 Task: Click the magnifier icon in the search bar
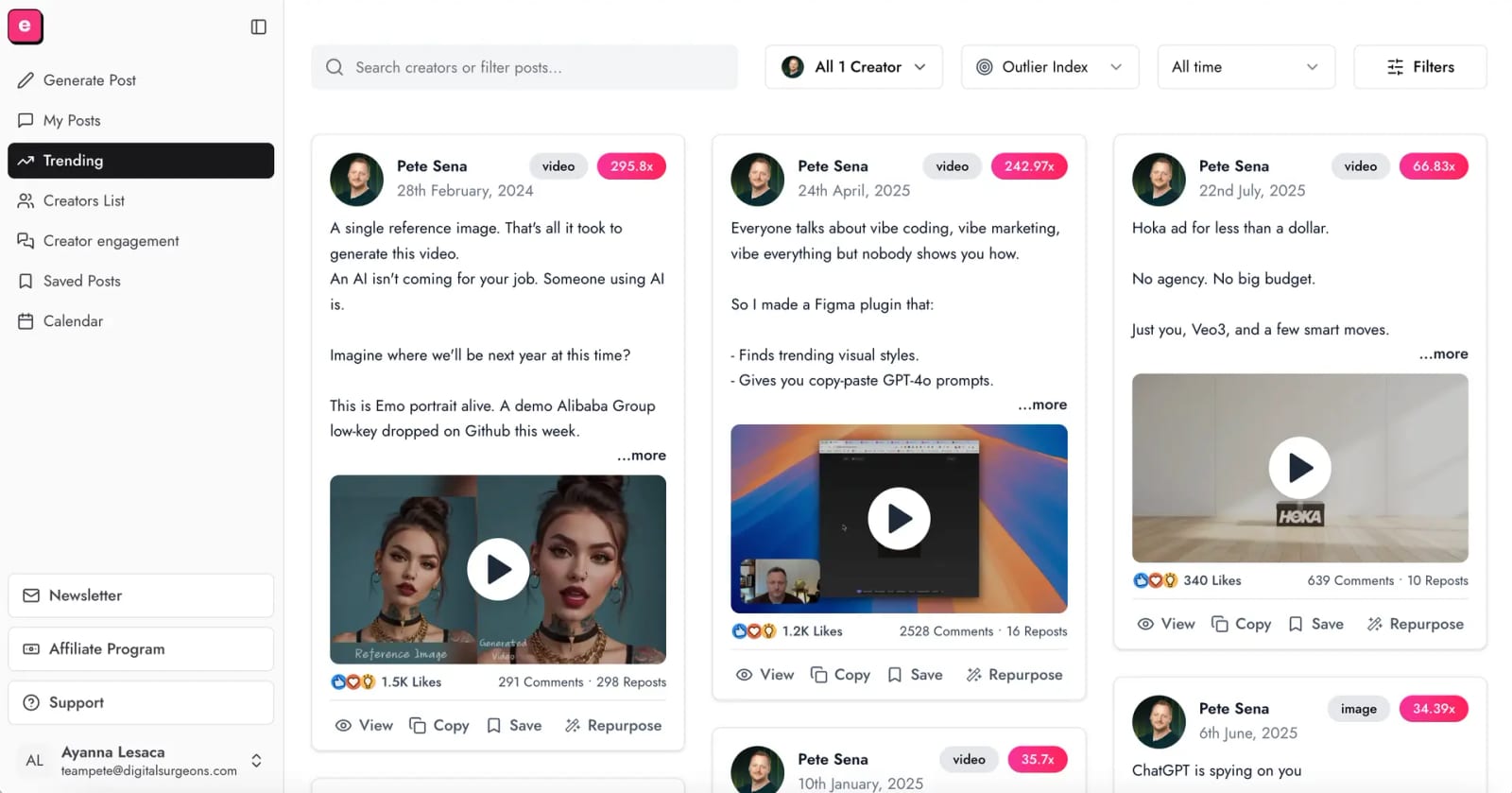[335, 67]
